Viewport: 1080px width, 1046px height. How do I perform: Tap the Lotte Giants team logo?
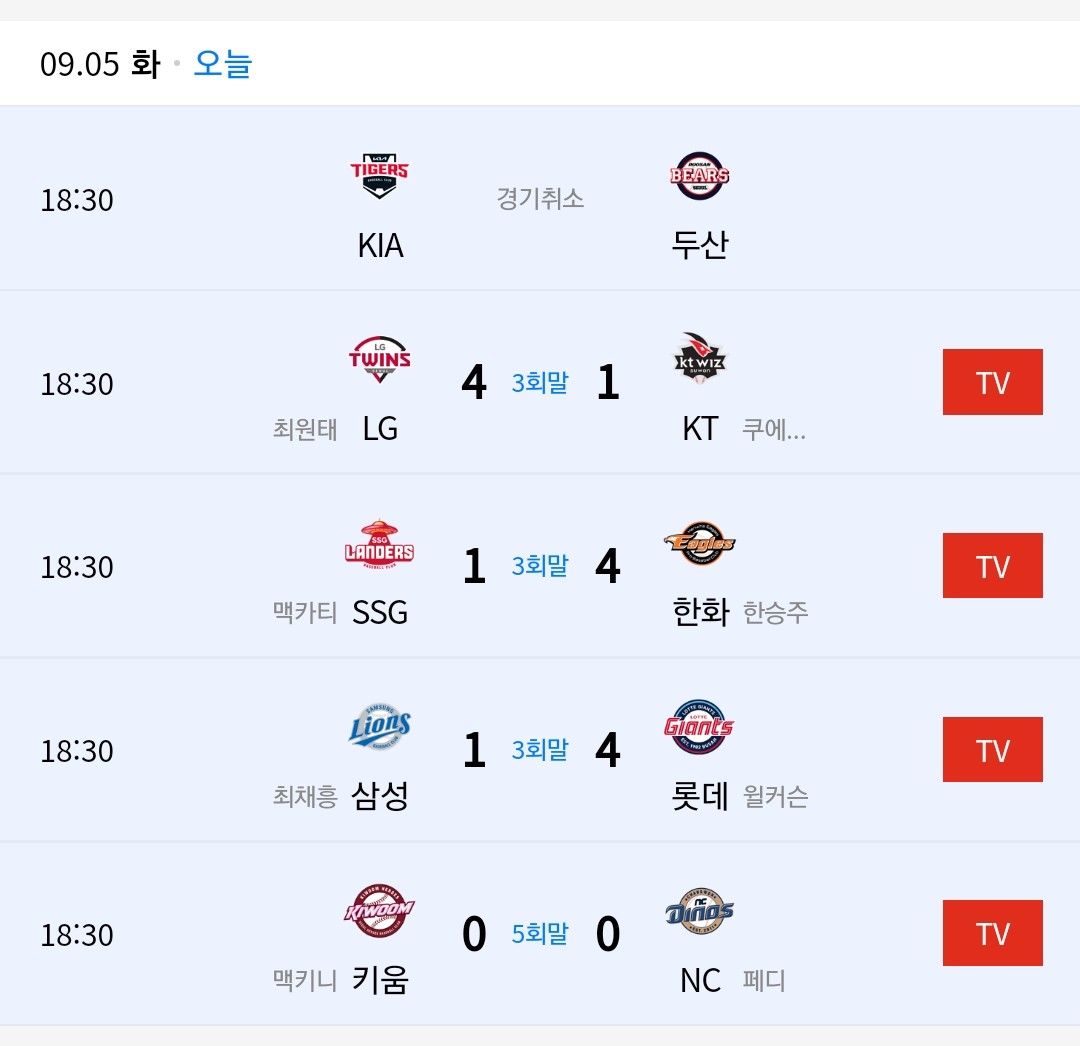click(700, 727)
